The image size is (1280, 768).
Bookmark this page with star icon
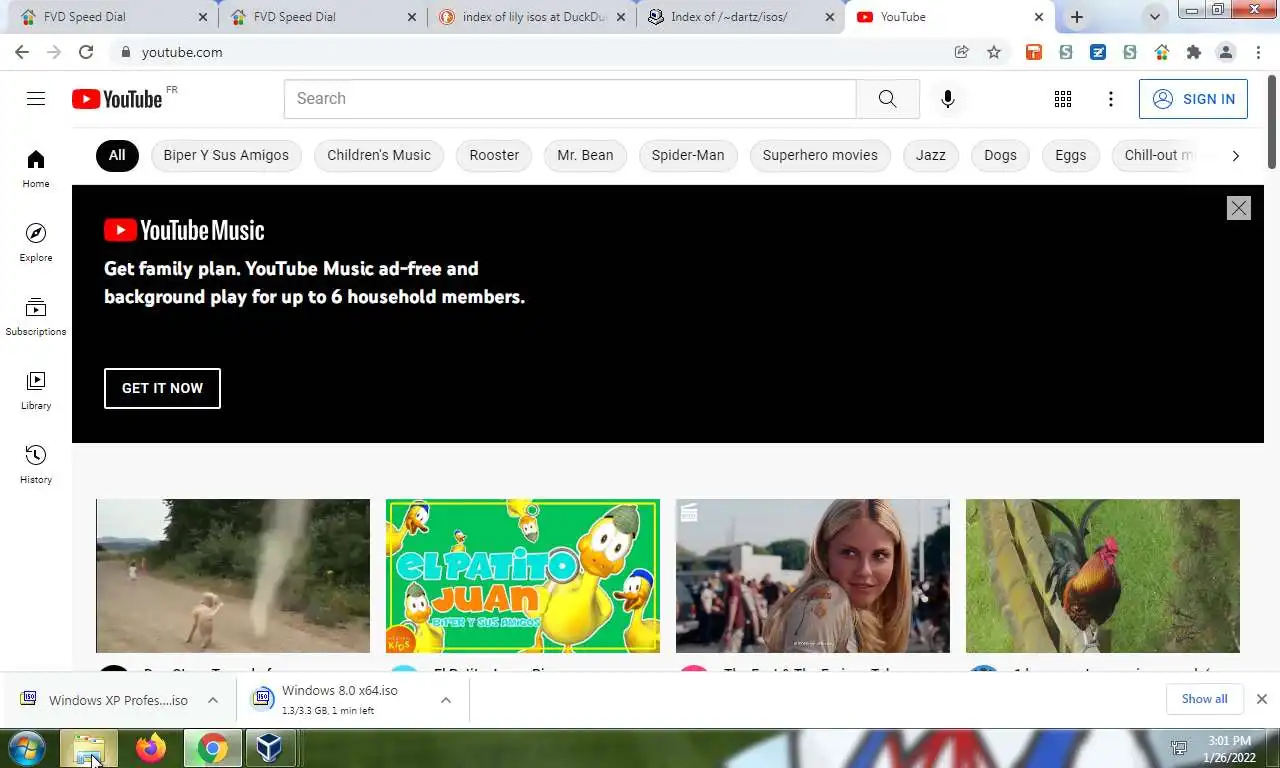[993, 52]
